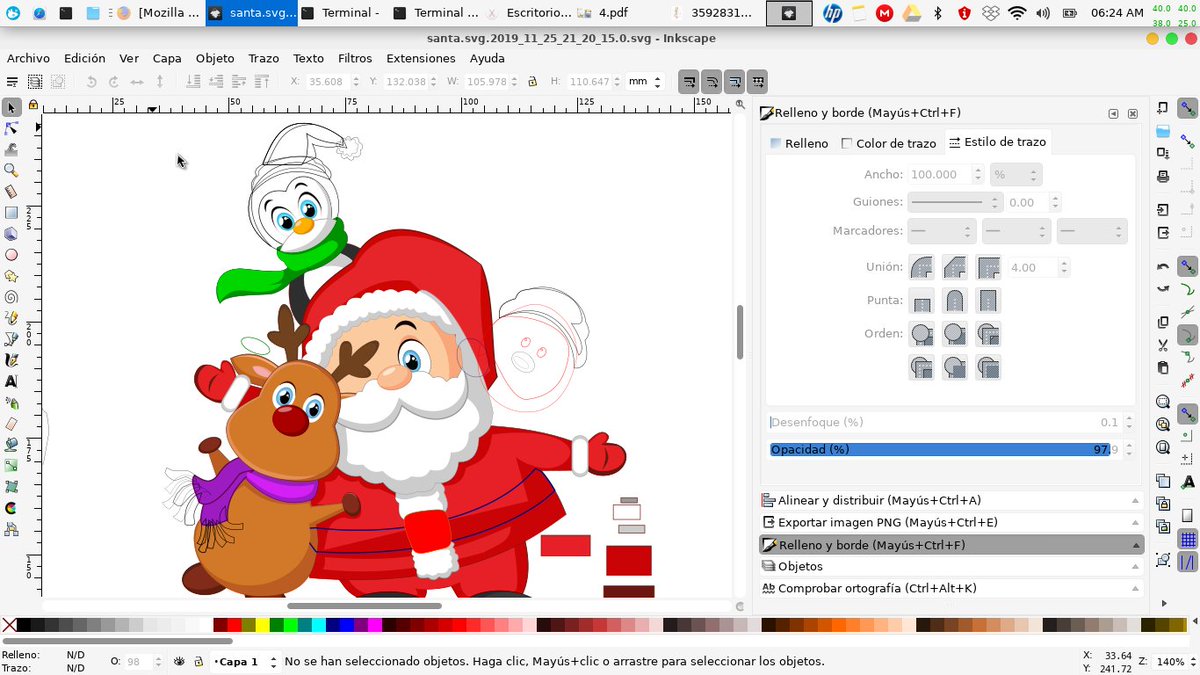Select the Ellipse circle tool
Viewport: 1200px width, 675px height.
(12, 254)
